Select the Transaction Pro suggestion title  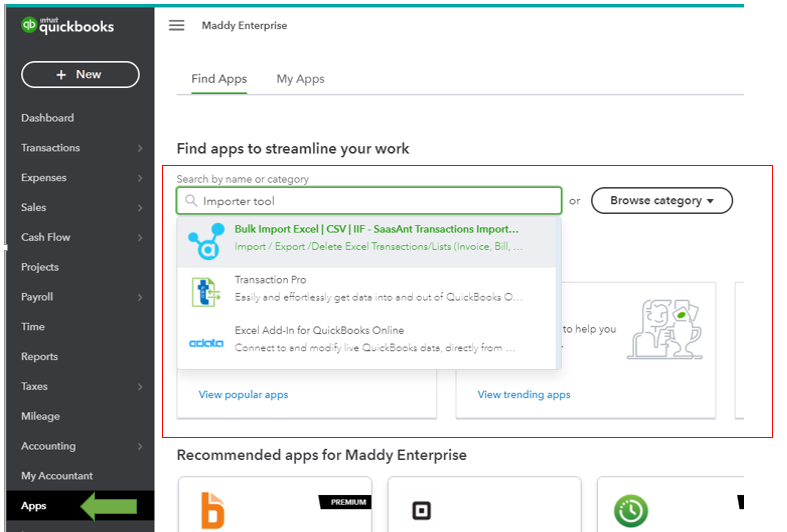270,280
